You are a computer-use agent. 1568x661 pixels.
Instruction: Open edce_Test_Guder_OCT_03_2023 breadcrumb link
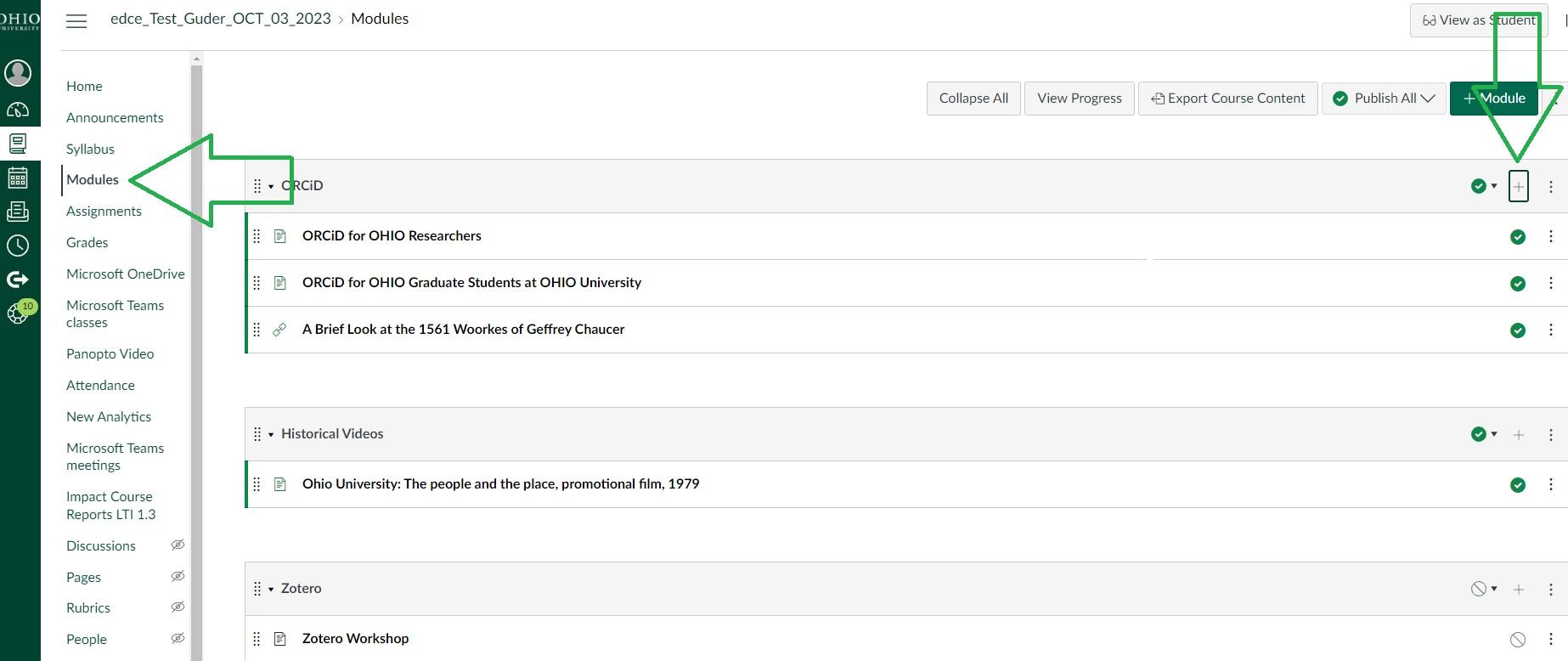[221, 19]
